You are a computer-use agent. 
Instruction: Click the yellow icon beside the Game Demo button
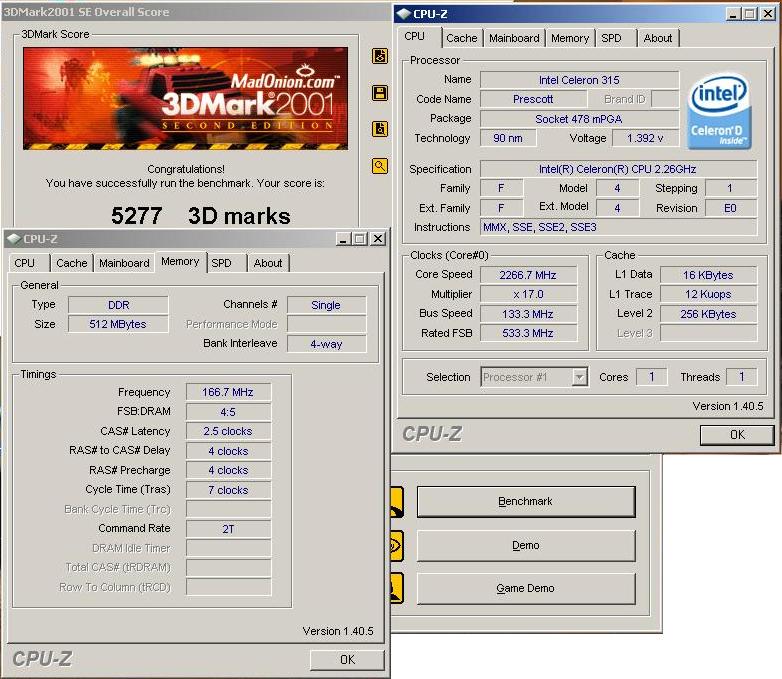[397, 588]
